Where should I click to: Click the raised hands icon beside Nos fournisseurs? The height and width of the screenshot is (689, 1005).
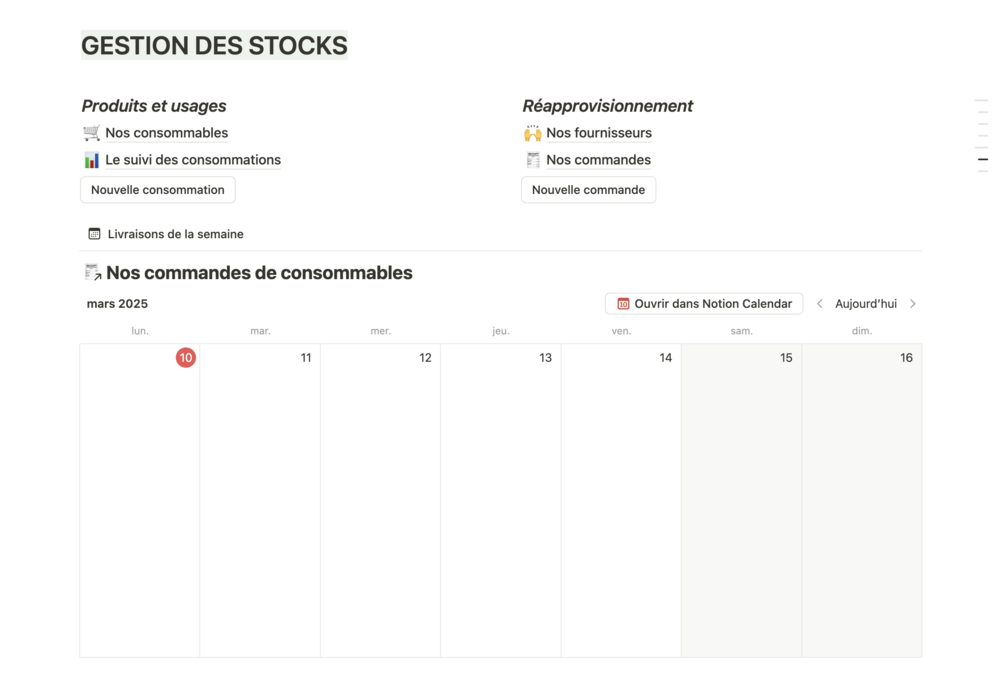click(532, 133)
